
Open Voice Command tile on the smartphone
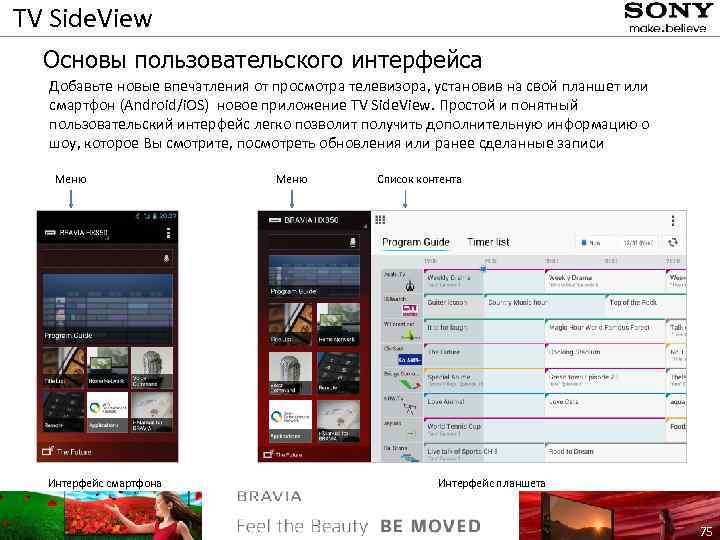(152, 367)
